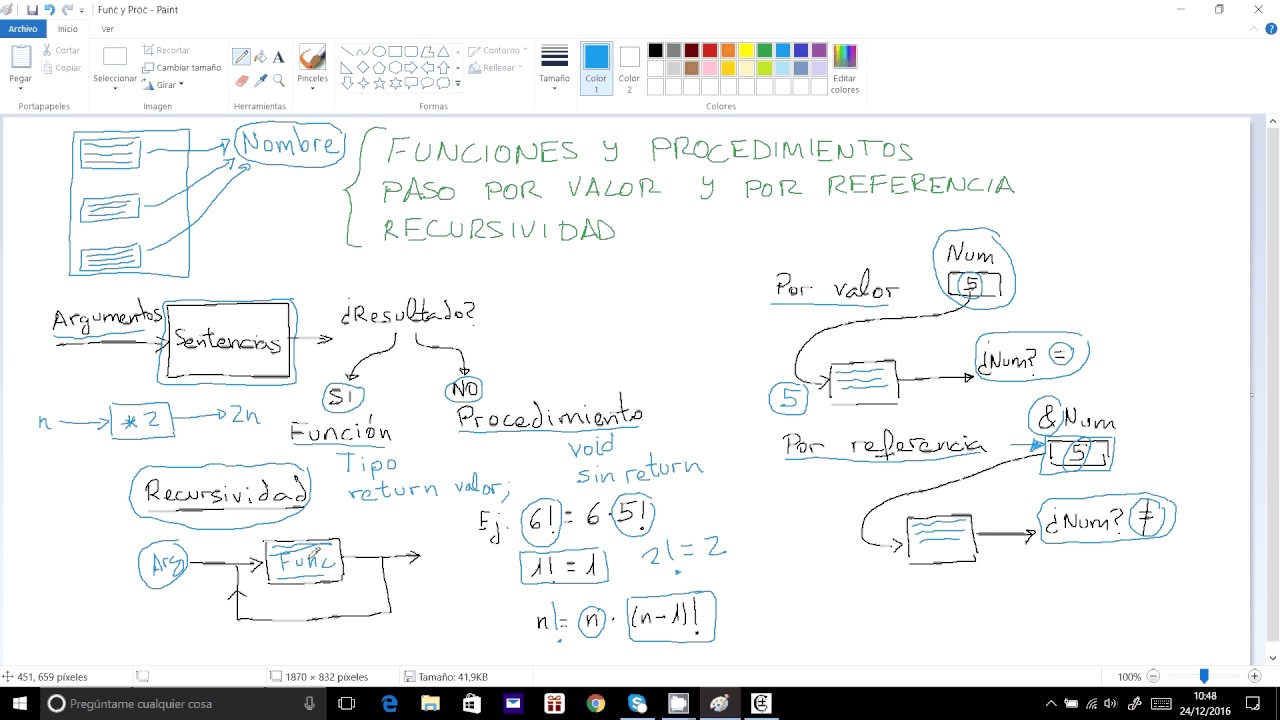The width and height of the screenshot is (1280, 720).
Task: Click the Cortana search box
Action: [183, 704]
